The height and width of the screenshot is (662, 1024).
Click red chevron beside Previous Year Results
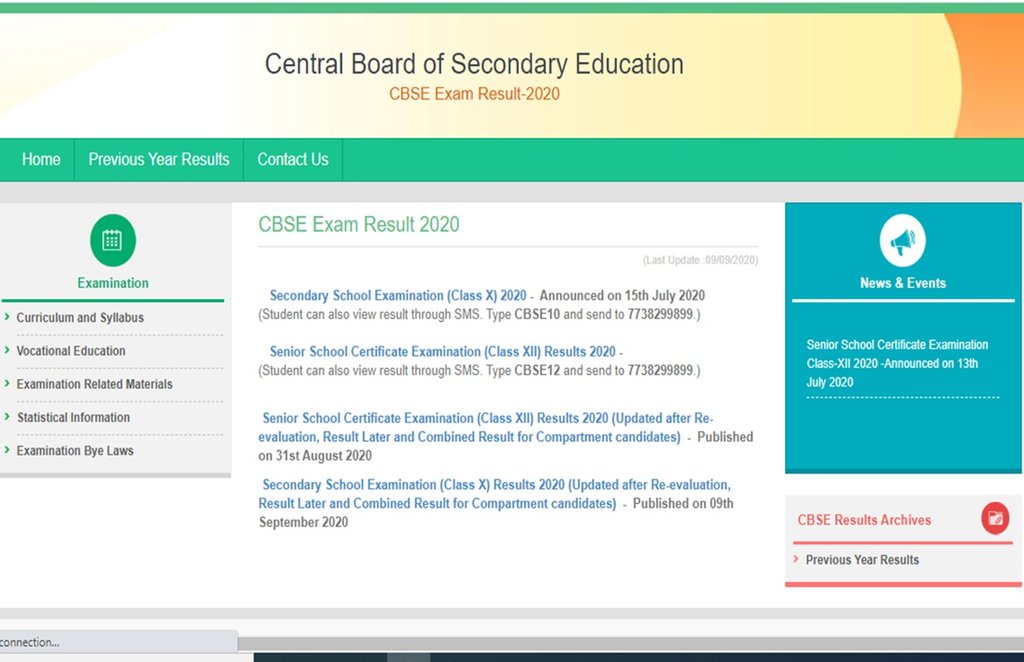(796, 560)
